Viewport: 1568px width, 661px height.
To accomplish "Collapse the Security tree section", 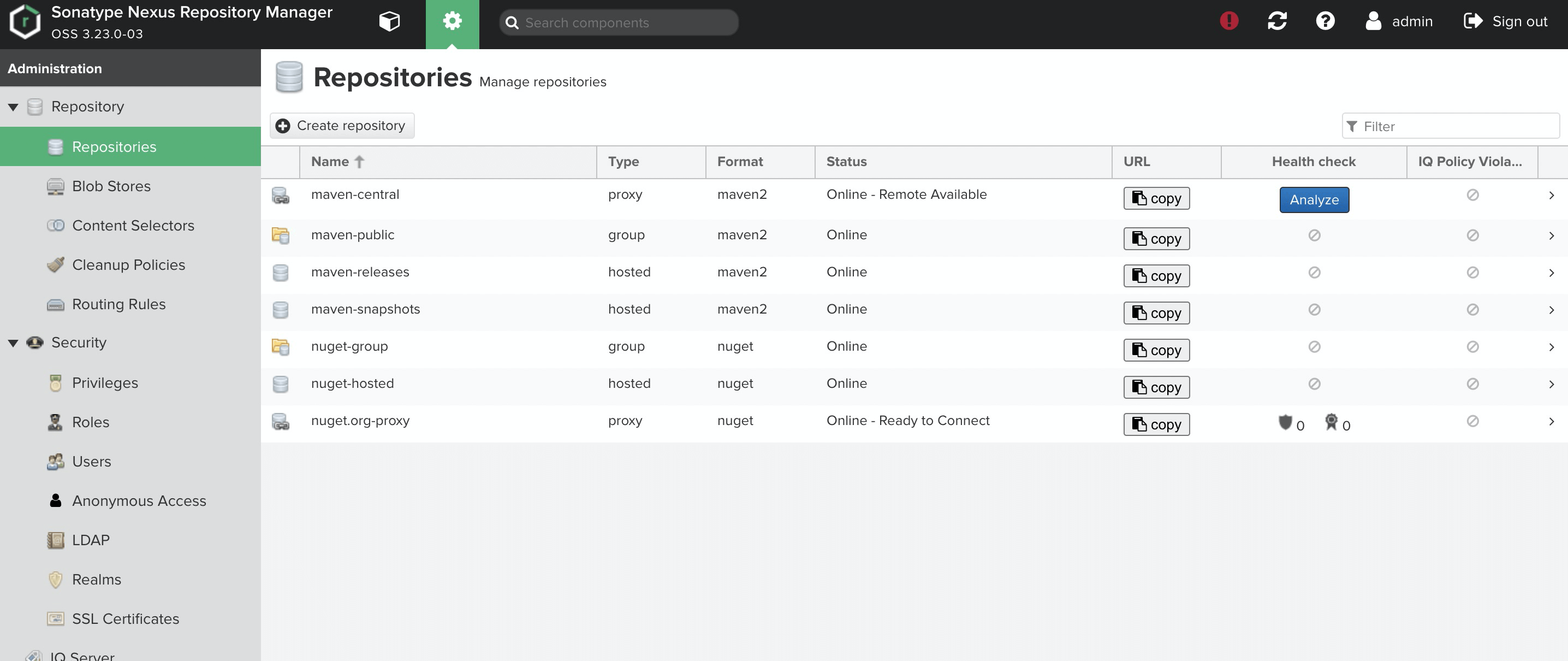I will tap(13, 343).
